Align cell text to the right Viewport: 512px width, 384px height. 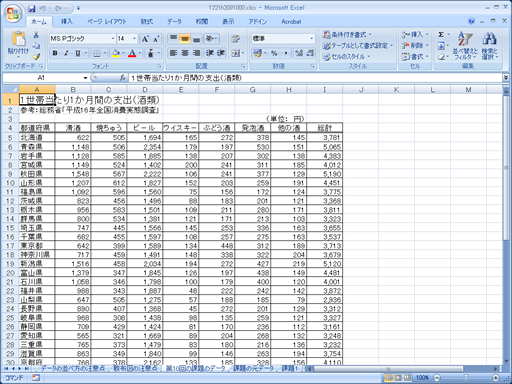(x=196, y=53)
